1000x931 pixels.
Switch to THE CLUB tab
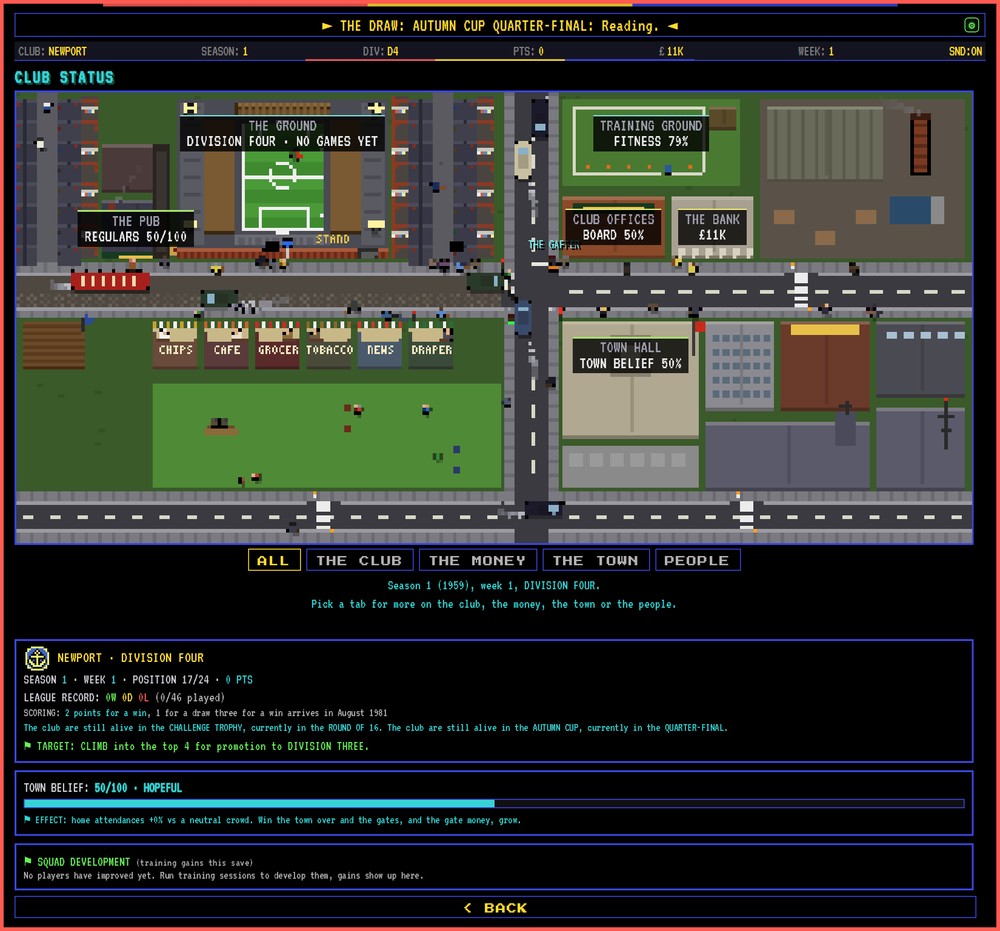pos(359,561)
